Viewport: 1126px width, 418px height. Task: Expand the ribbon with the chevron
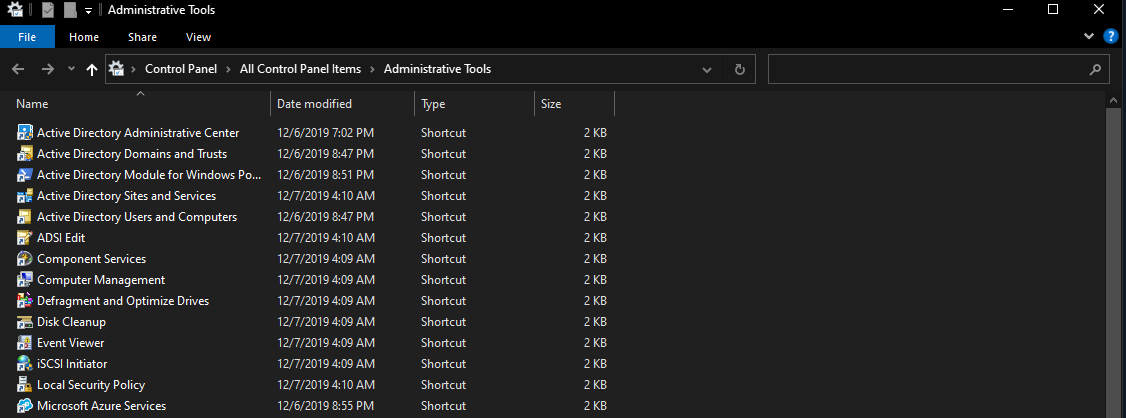tap(1089, 37)
